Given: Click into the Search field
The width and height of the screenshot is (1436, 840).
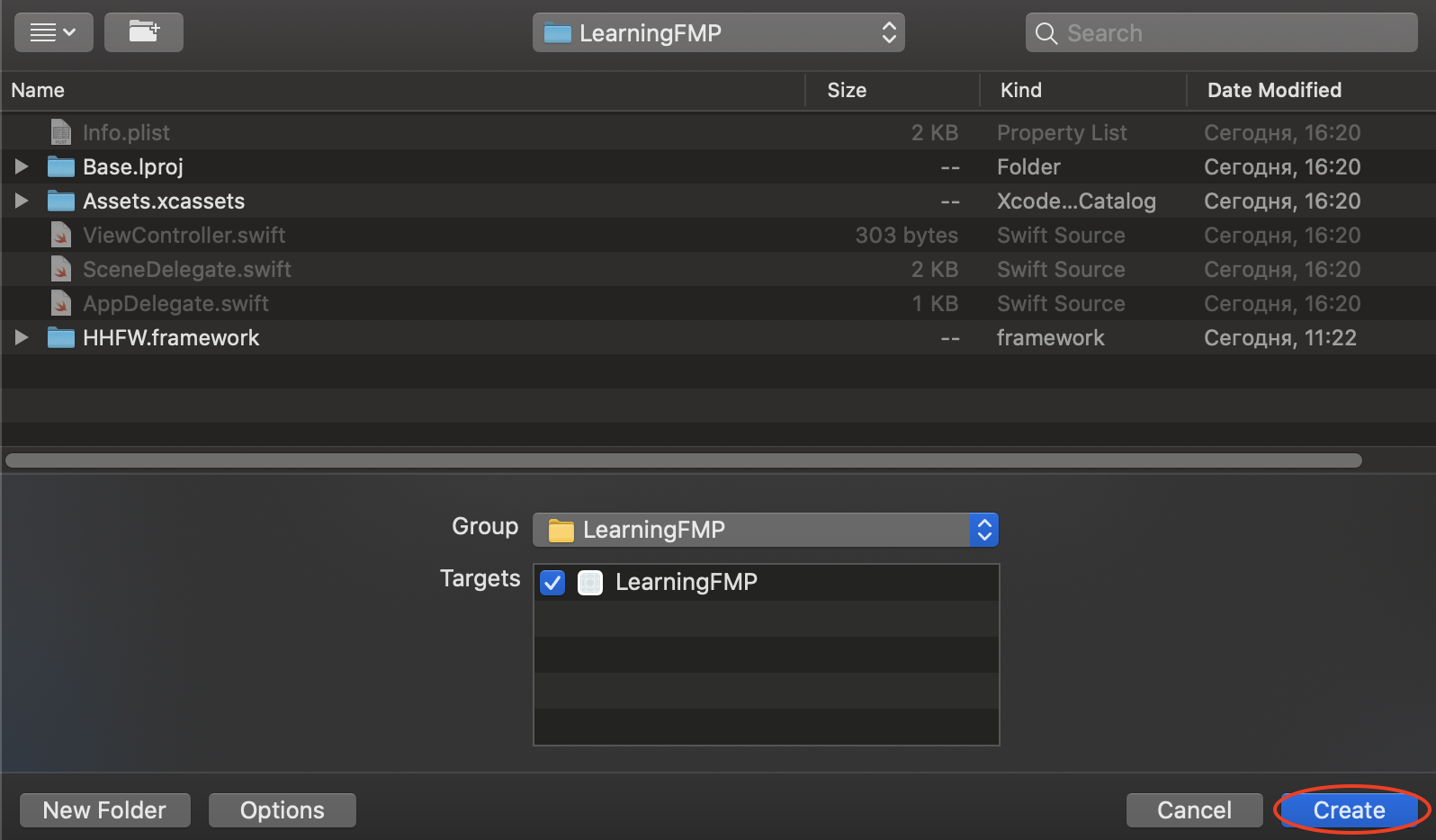Looking at the screenshot, I should [1233, 33].
